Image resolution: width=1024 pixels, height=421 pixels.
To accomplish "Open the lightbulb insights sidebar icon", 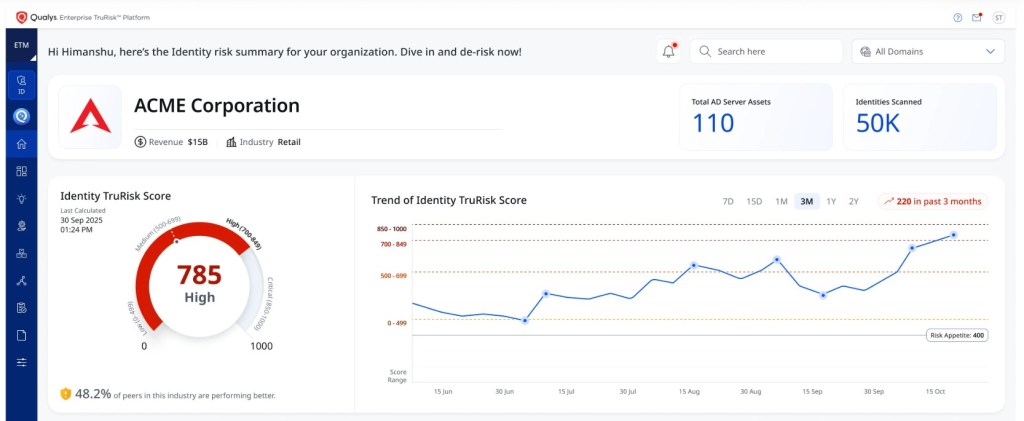I will coord(21,199).
